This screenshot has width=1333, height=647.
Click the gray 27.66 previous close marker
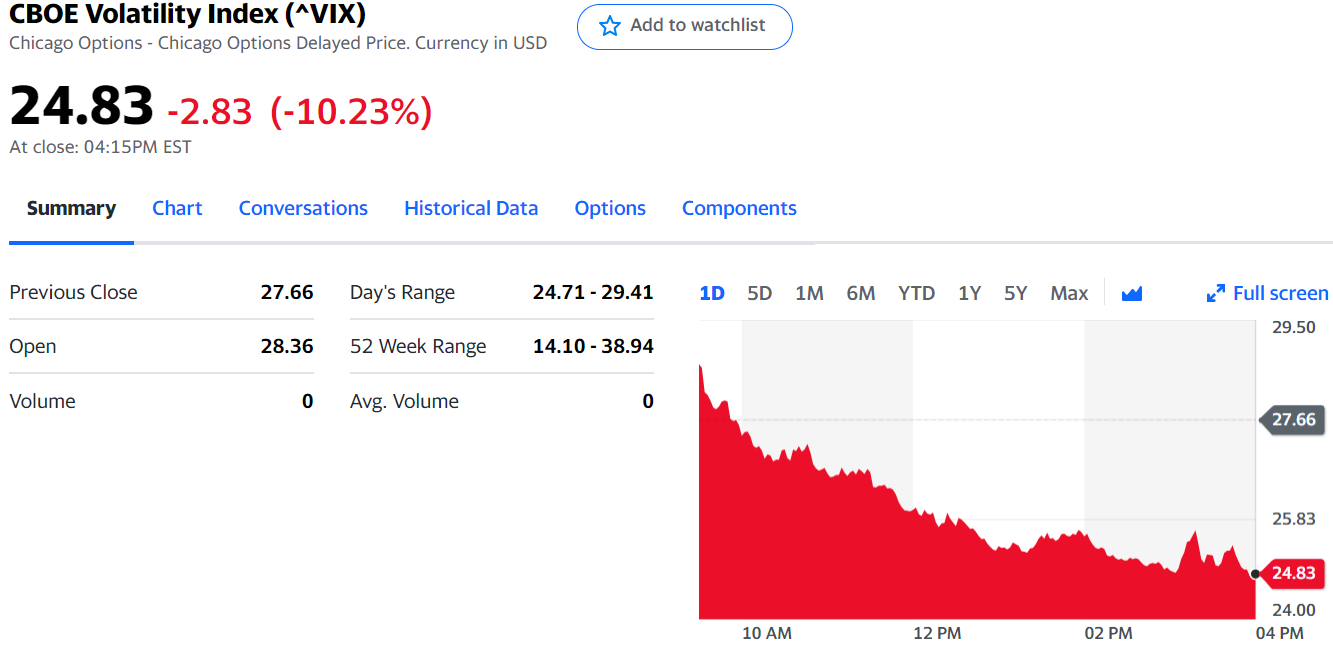point(1292,419)
